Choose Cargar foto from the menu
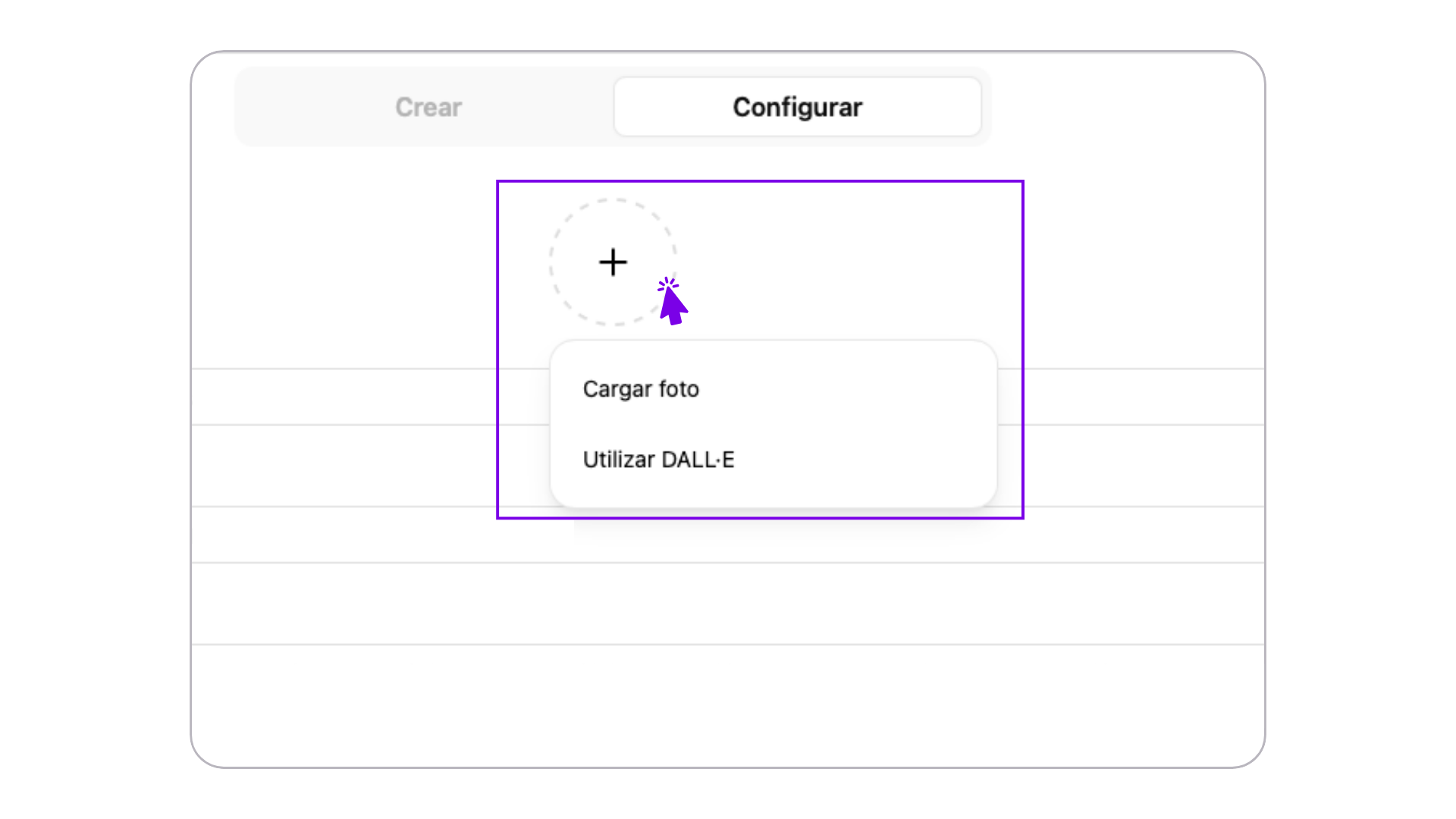The image size is (1456, 819). pos(641,389)
